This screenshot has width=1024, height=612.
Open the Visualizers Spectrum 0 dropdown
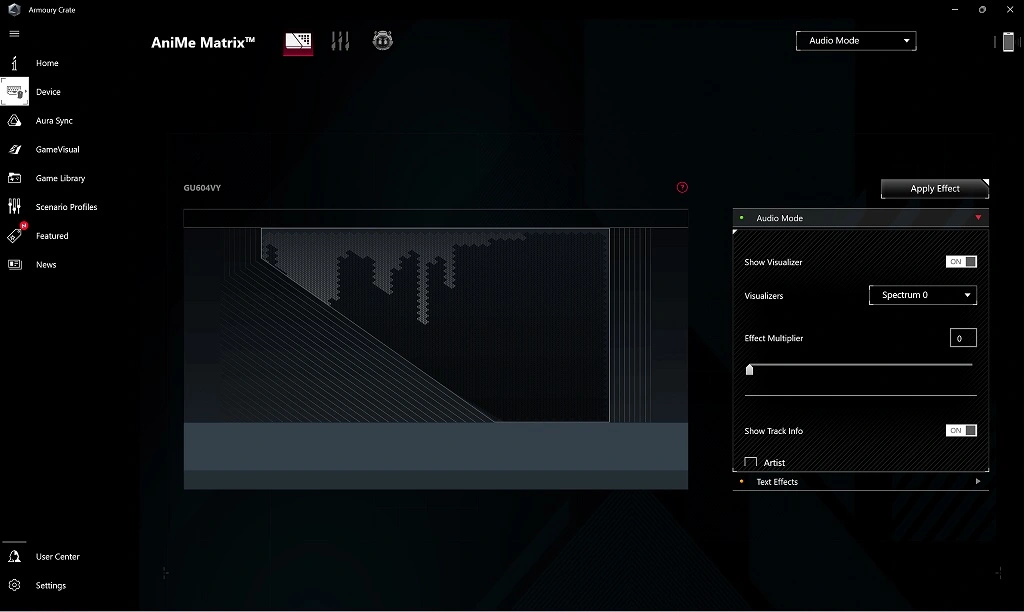923,295
